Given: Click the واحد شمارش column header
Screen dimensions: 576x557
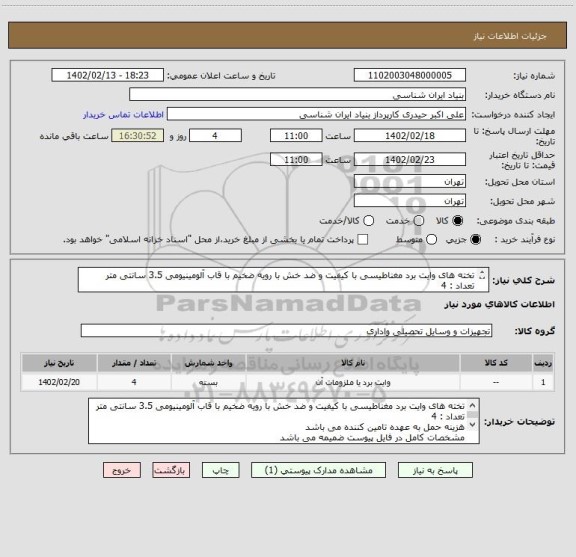Looking at the screenshot, I should pos(208,363).
